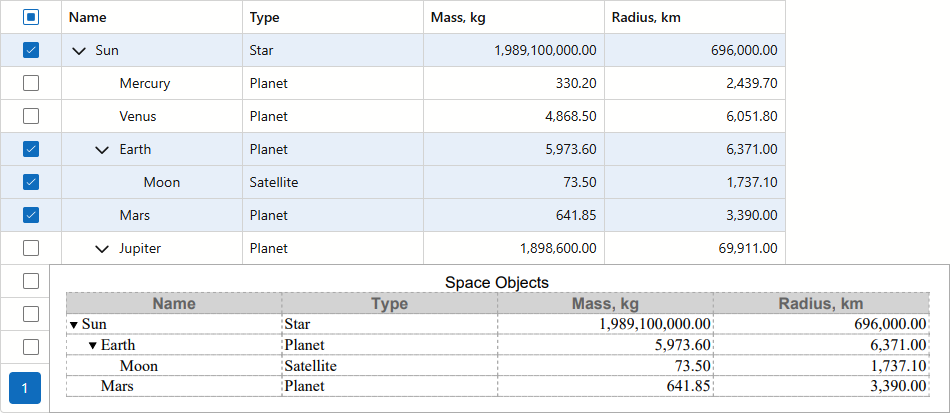Deselect the Earth row checkbox

coord(30,149)
